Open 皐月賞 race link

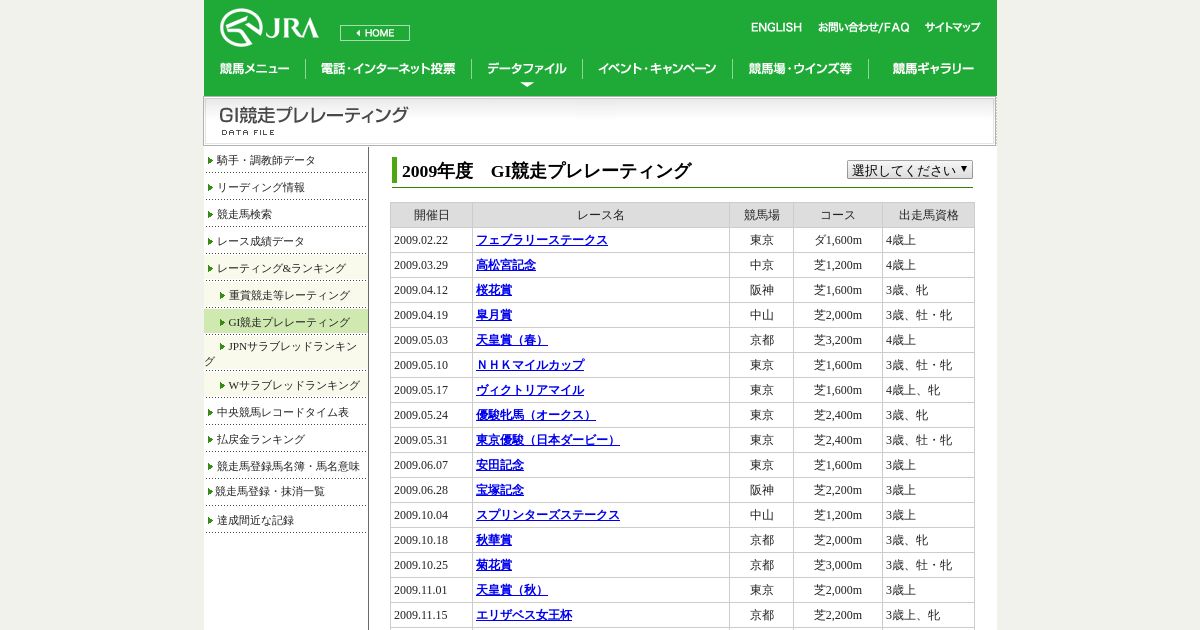[494, 315]
